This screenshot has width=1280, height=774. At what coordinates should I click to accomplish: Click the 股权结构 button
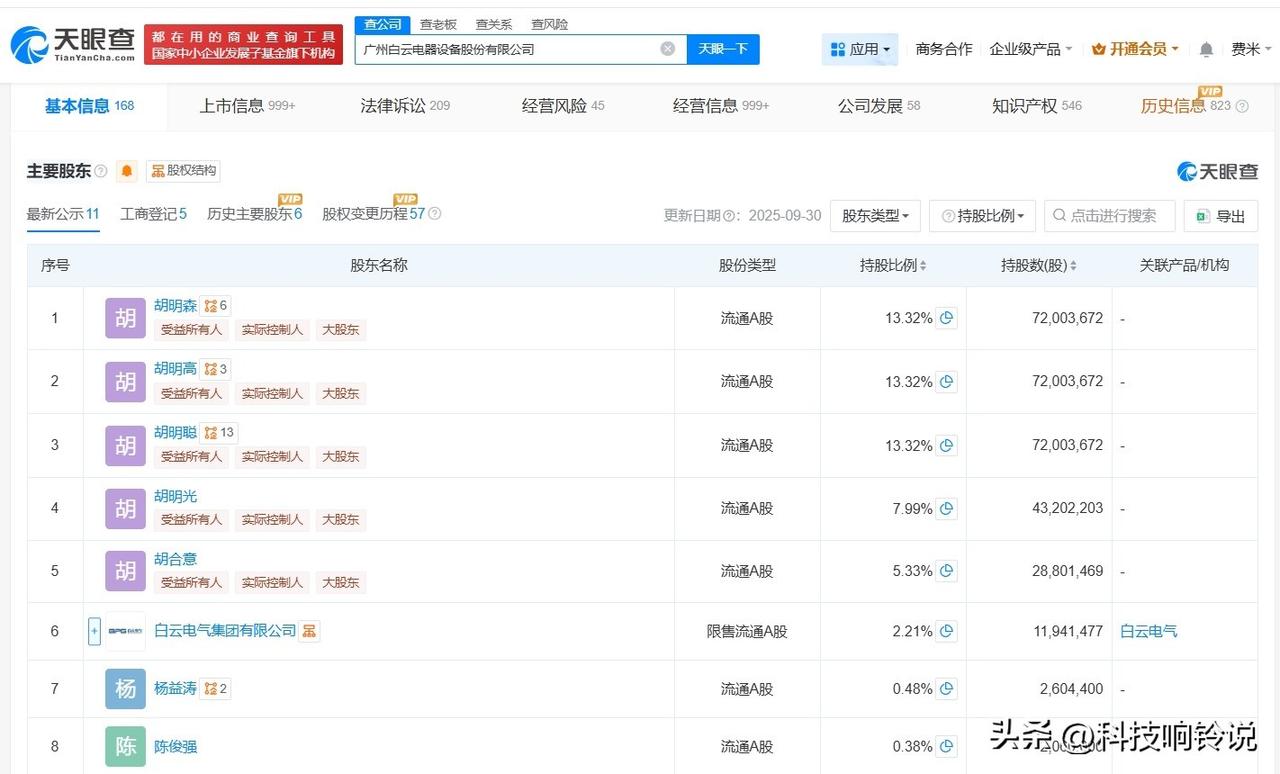pyautogui.click(x=183, y=171)
